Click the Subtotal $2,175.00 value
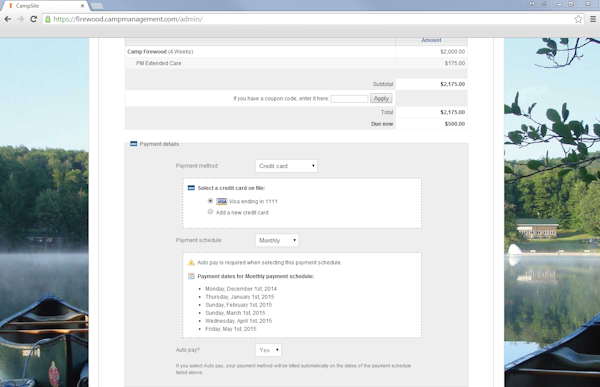The width and height of the screenshot is (600, 387). tap(452, 84)
